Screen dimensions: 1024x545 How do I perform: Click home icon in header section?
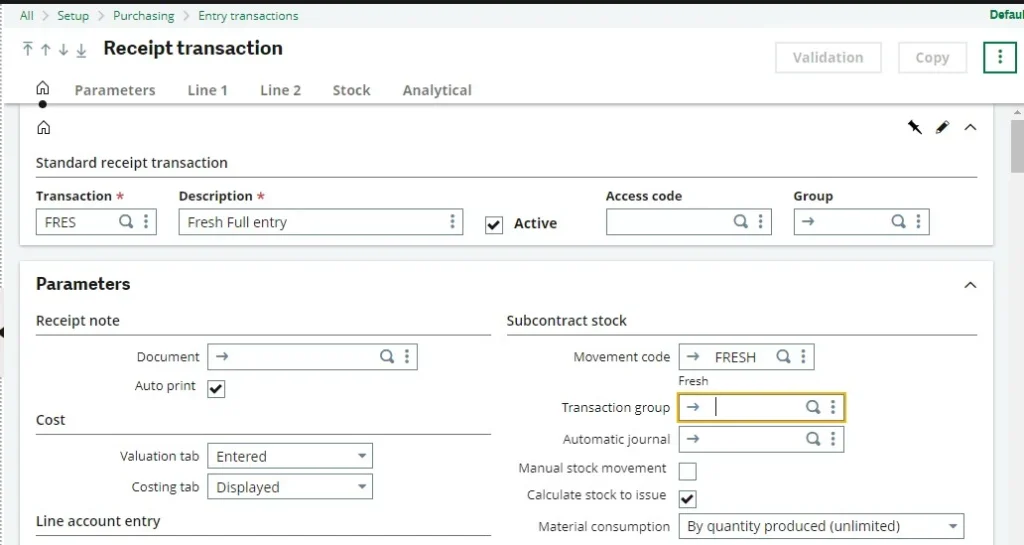pyautogui.click(x=44, y=127)
